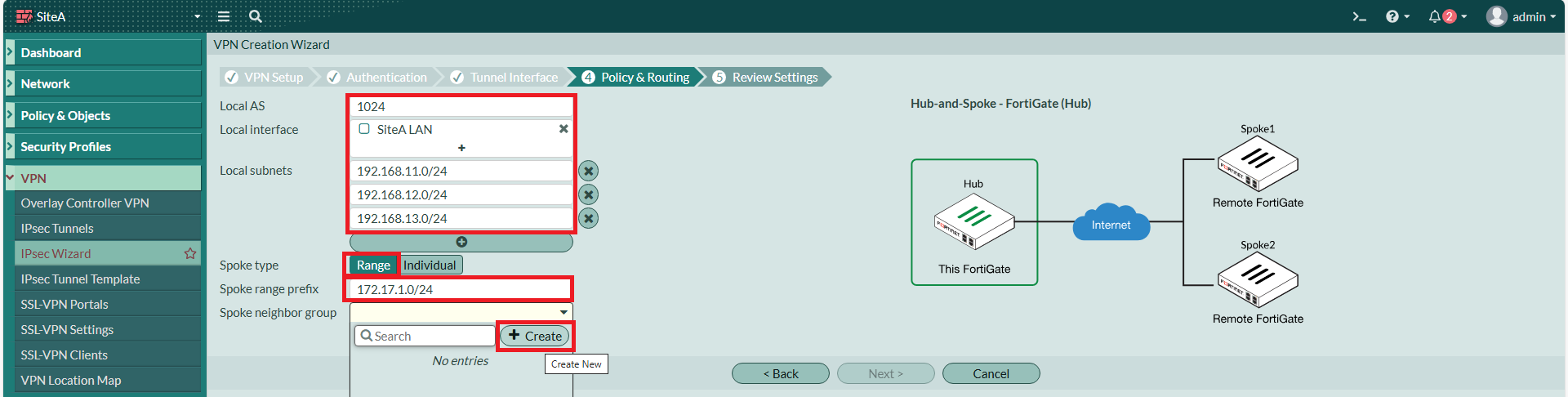Select Range spoke type
This screenshot has width=1568, height=397.
click(x=373, y=265)
